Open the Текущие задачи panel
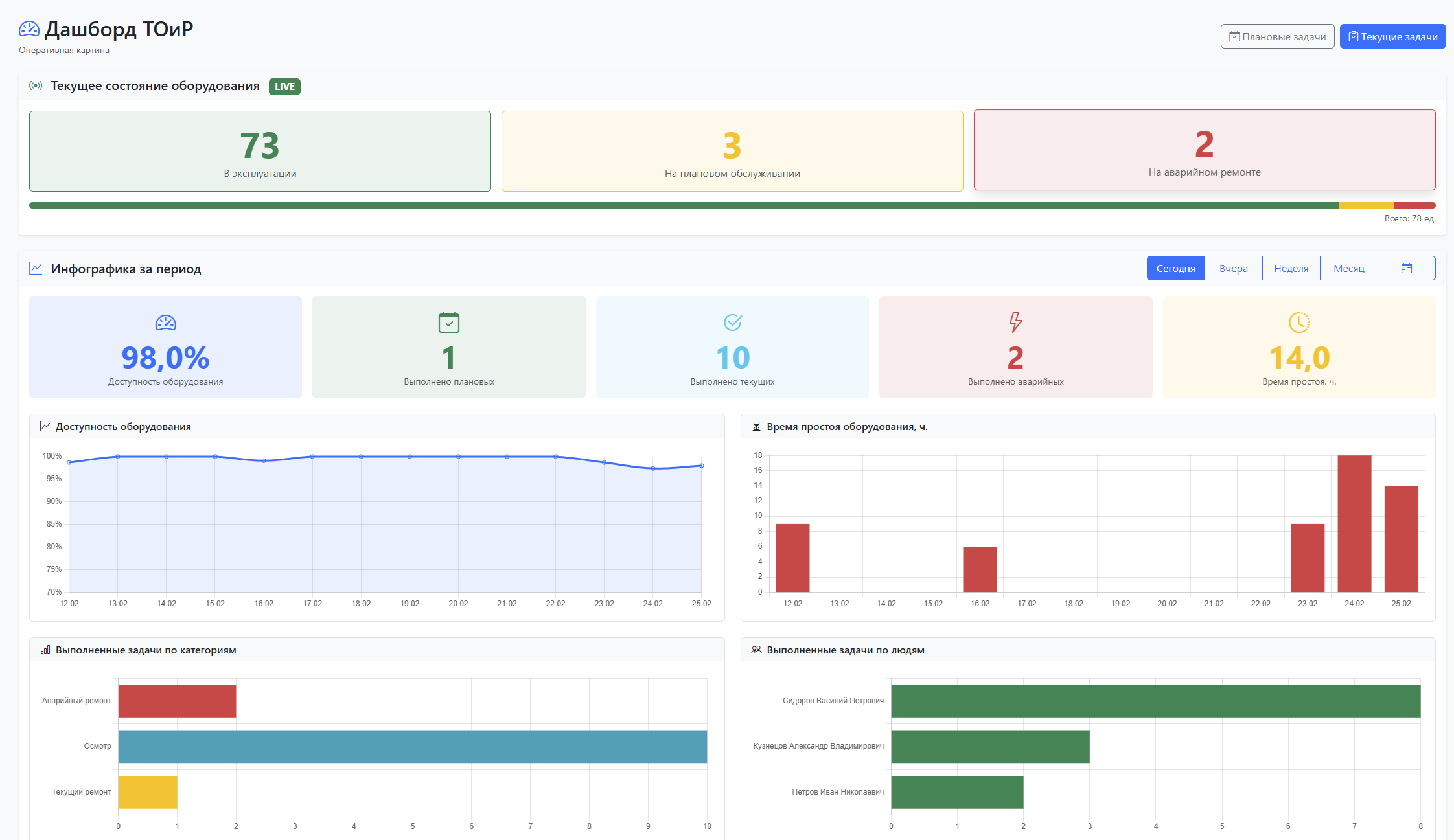This screenshot has height=840, width=1454. point(1392,36)
